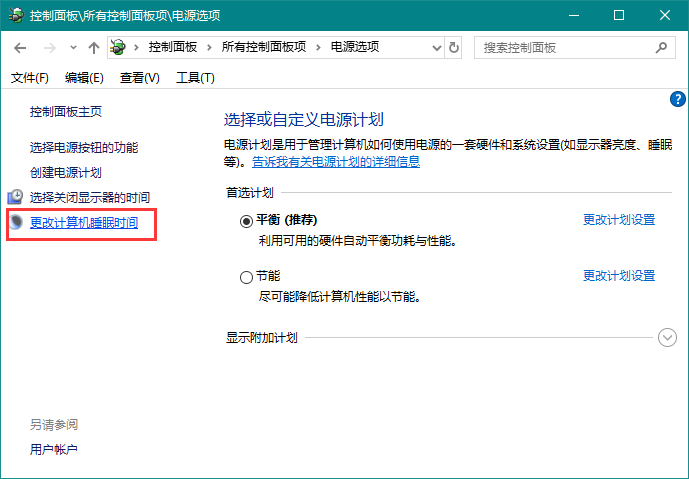
Task: Open 更改计划设置 for the 节能 plan
Action: coord(619,276)
